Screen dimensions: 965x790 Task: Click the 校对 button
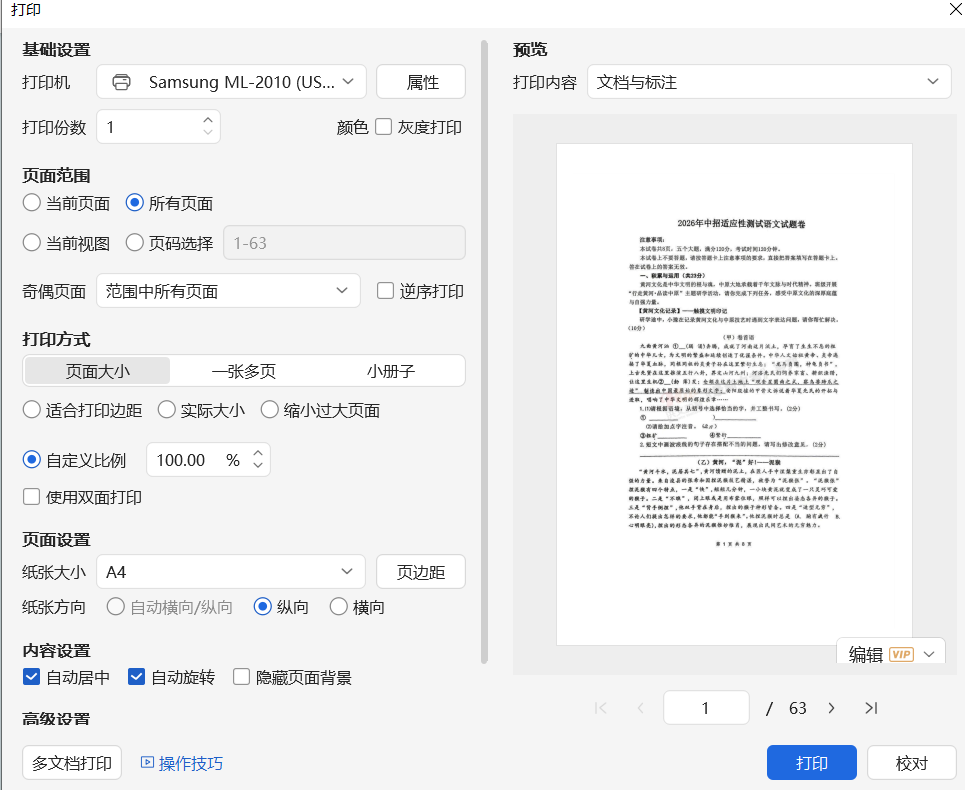(x=912, y=763)
